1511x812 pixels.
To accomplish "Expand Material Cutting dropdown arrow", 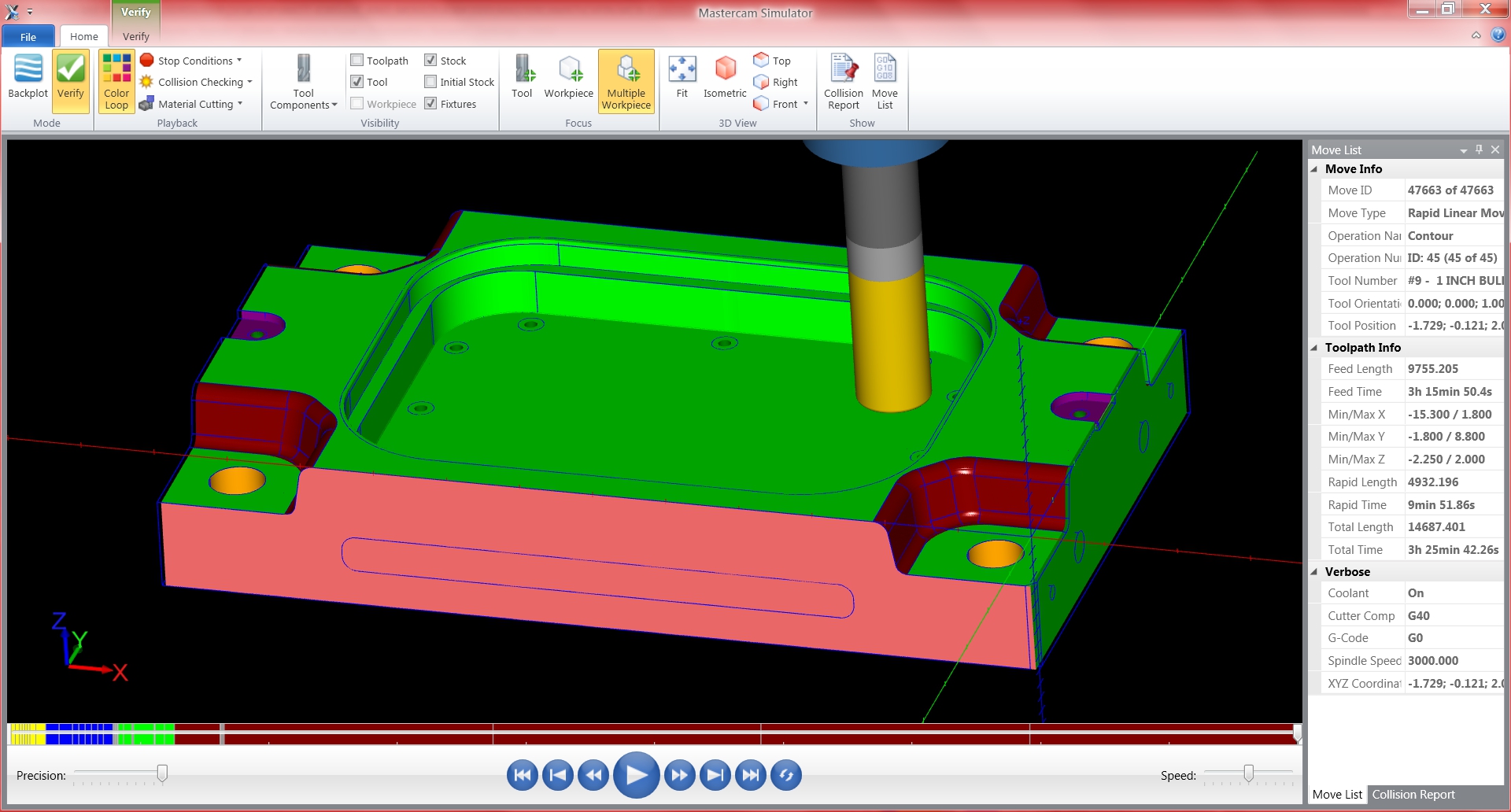I will click(x=240, y=104).
